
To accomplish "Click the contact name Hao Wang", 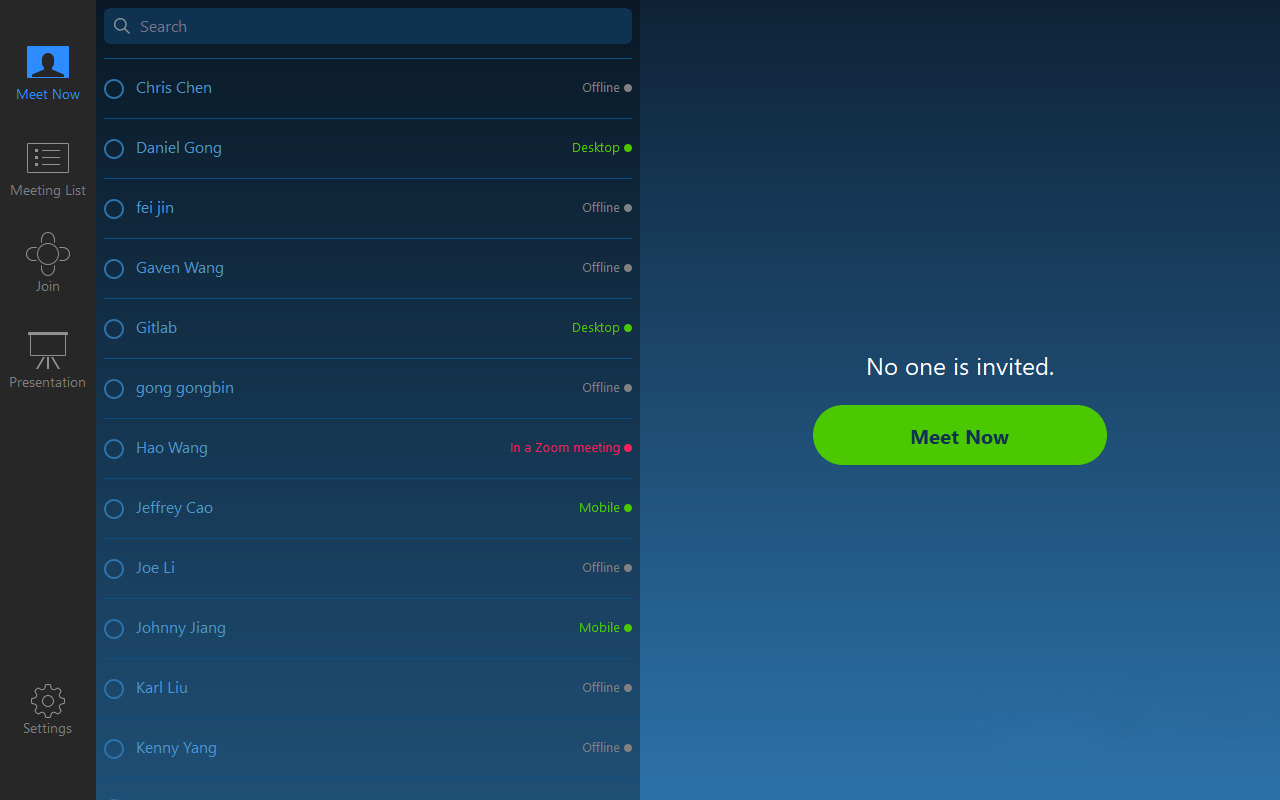I will pyautogui.click(x=172, y=448).
